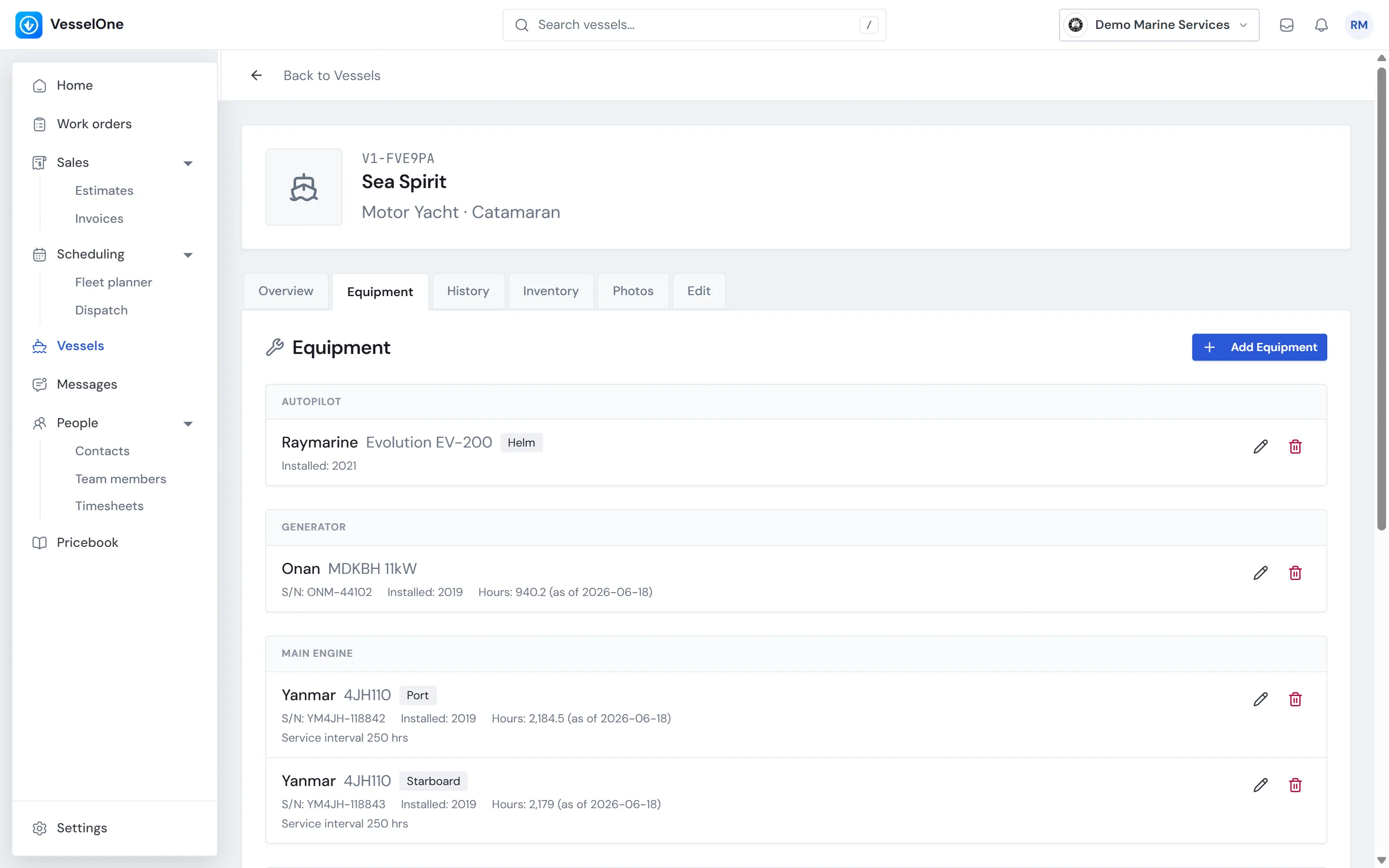Click the scrollbar down arrow

coord(1382,861)
